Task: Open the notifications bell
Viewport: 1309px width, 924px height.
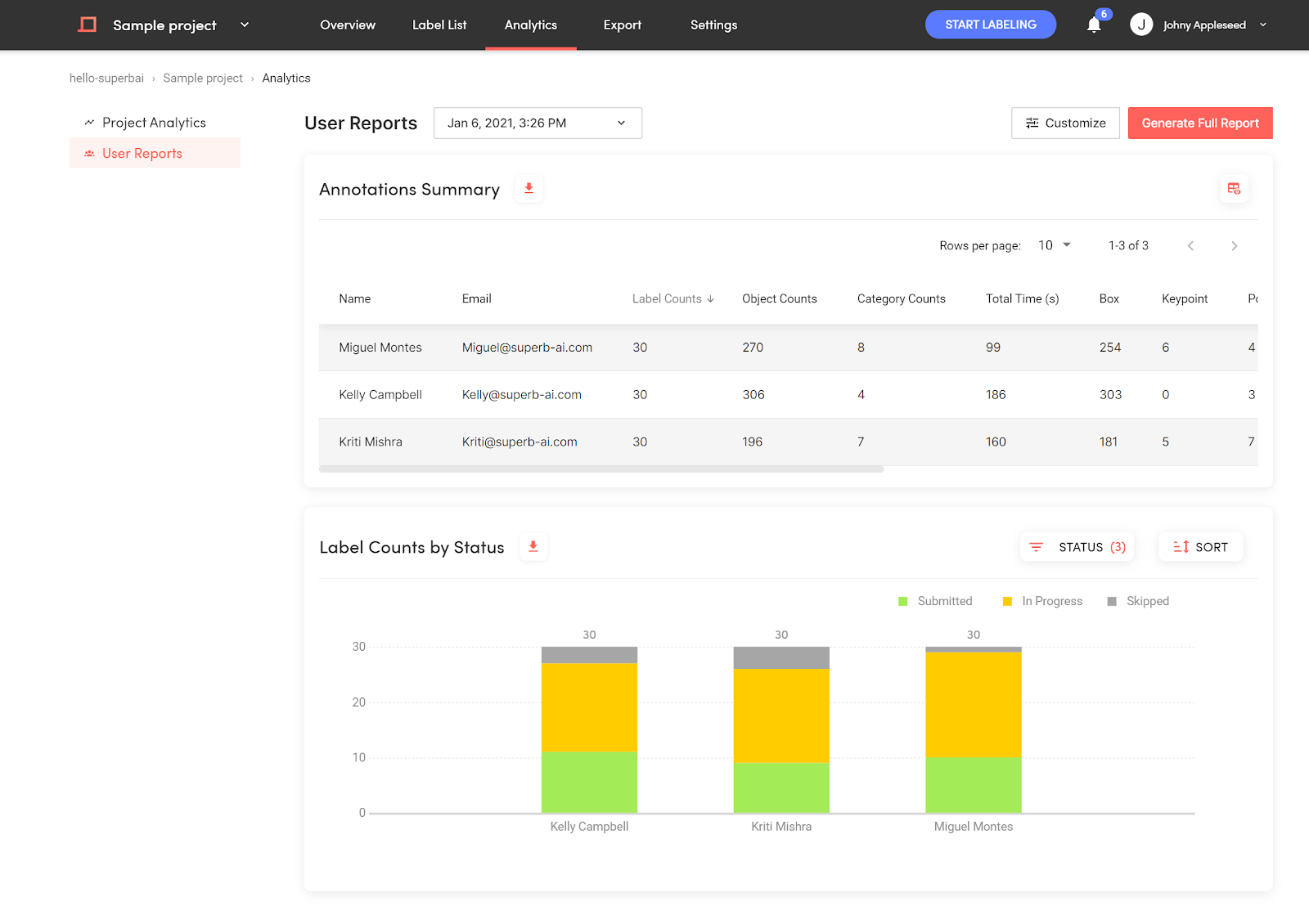Action: coord(1094,25)
